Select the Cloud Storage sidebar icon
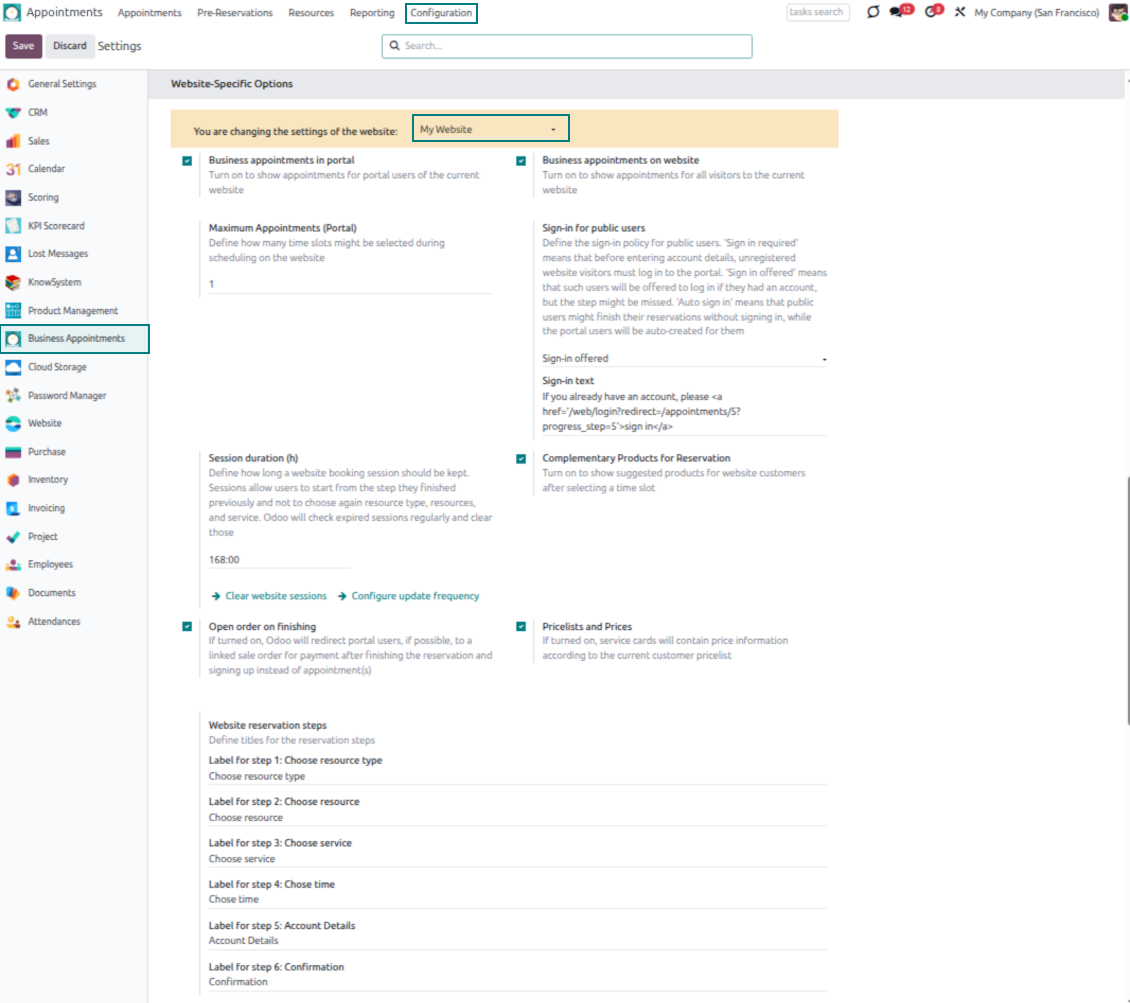 (13, 367)
